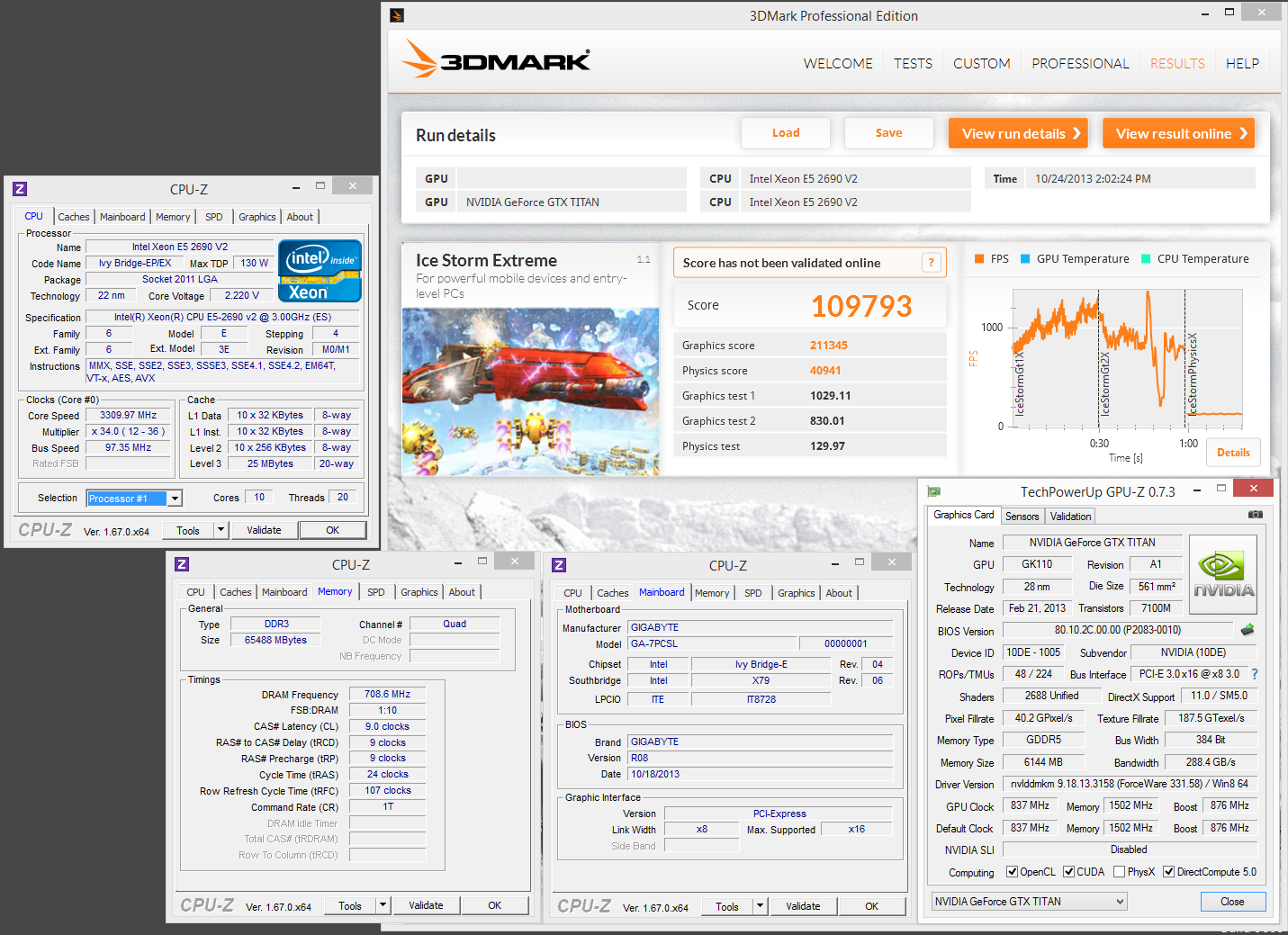
Task: Click the 109793 score value
Action: pos(861,306)
